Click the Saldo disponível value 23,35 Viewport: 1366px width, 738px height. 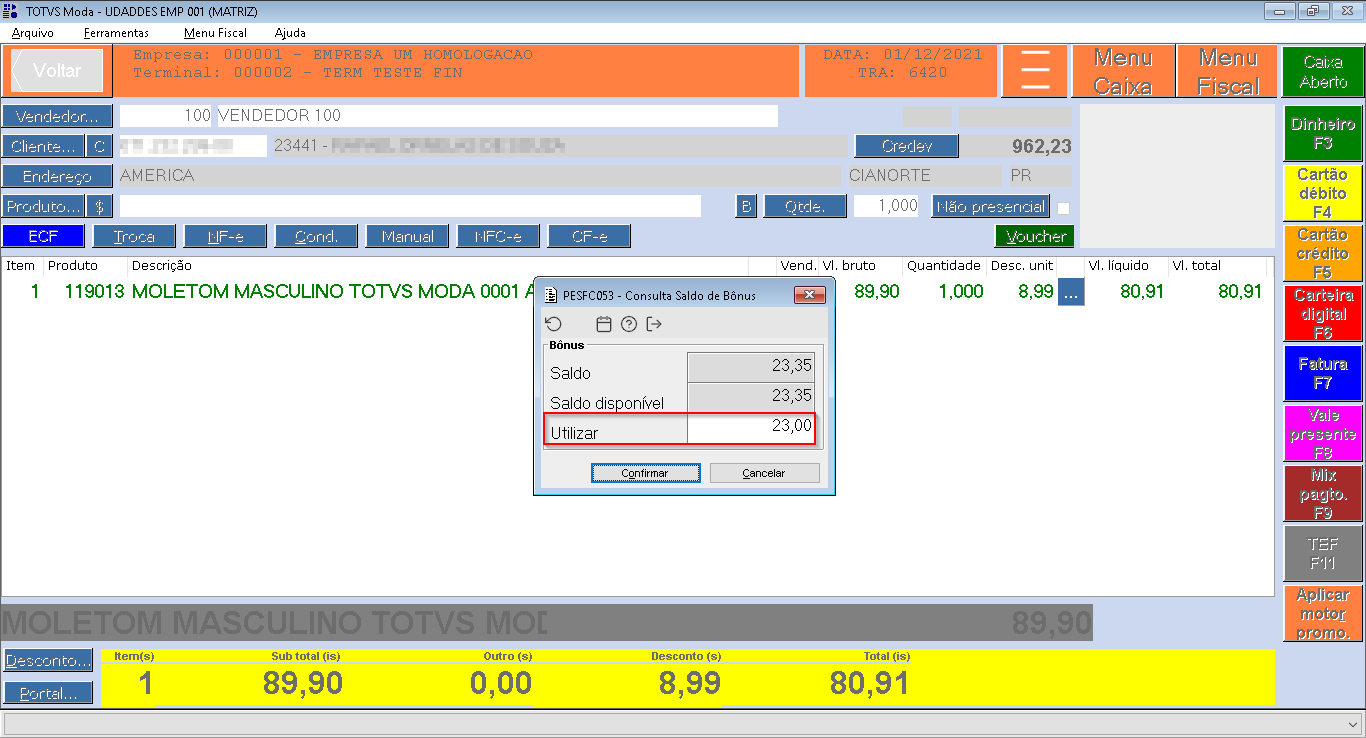pyautogui.click(x=751, y=397)
